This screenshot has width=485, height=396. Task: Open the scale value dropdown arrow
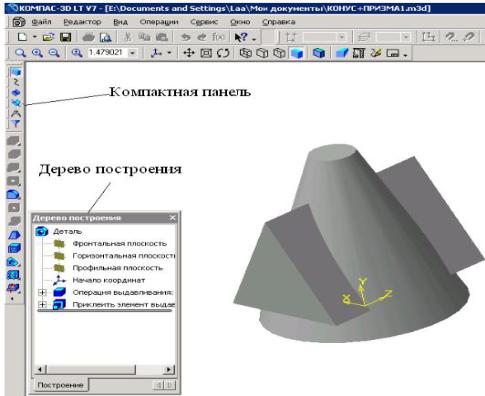click(132, 53)
